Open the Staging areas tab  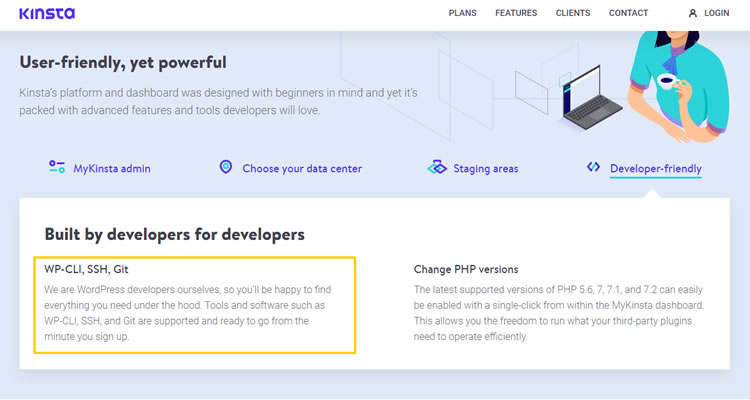coord(485,168)
